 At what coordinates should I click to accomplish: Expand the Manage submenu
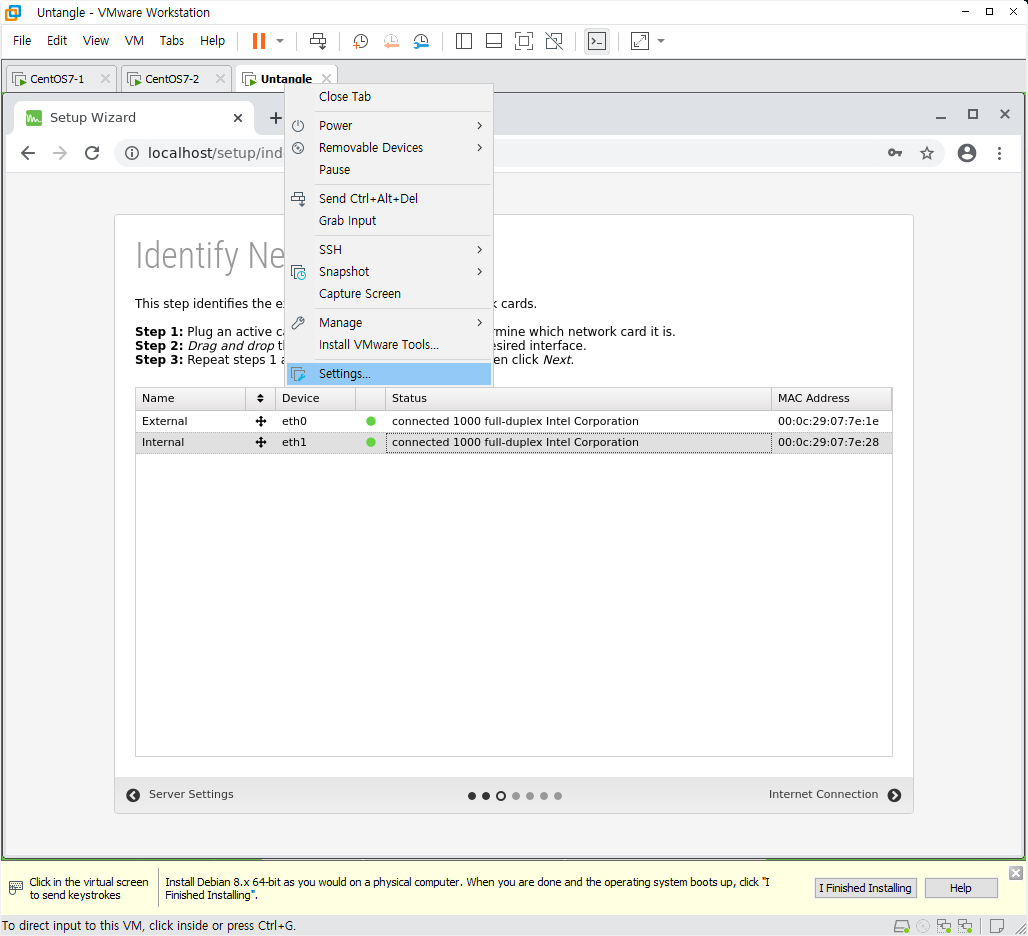click(x=389, y=323)
